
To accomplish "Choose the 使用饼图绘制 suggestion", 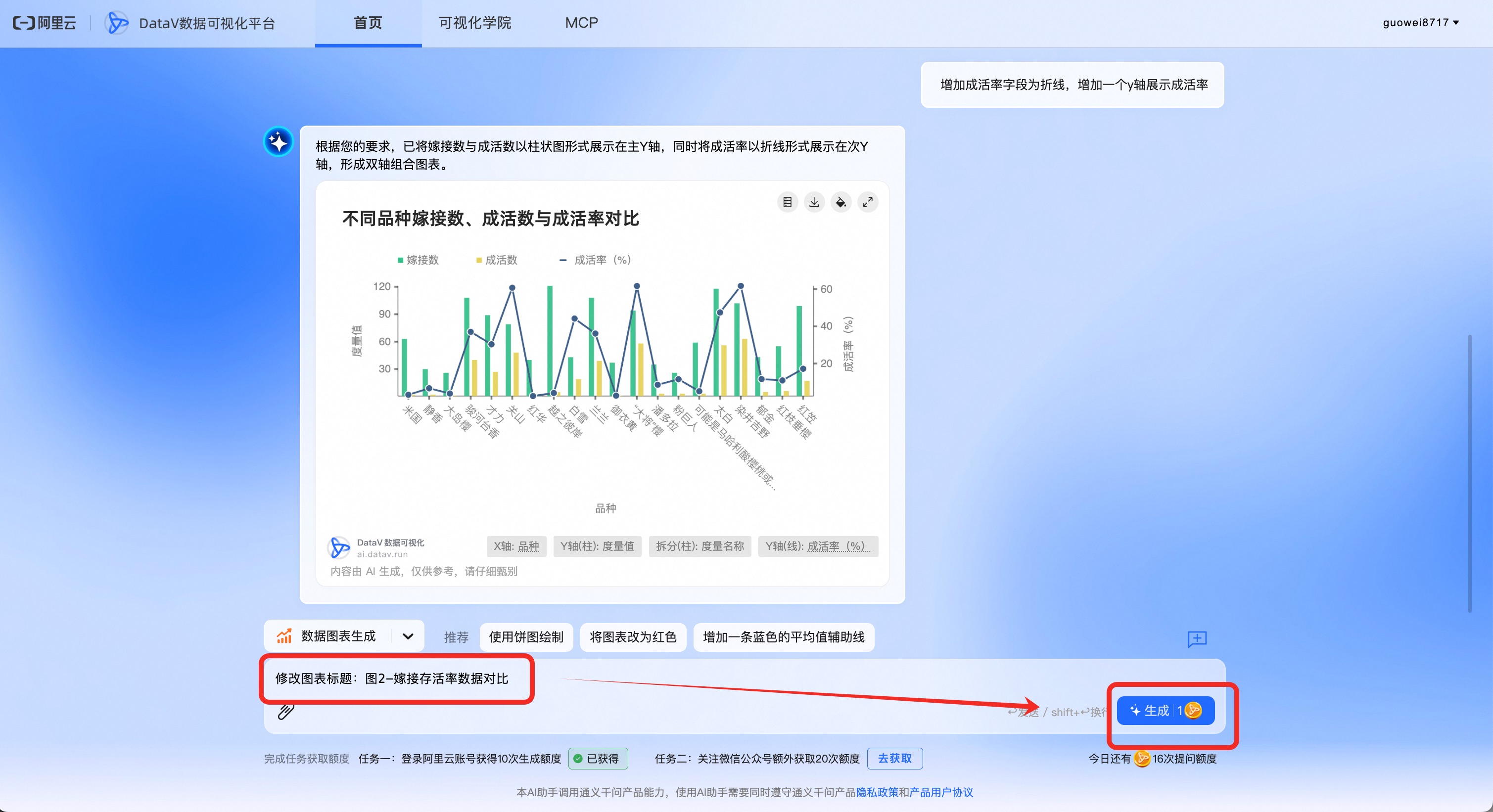I will coord(526,637).
